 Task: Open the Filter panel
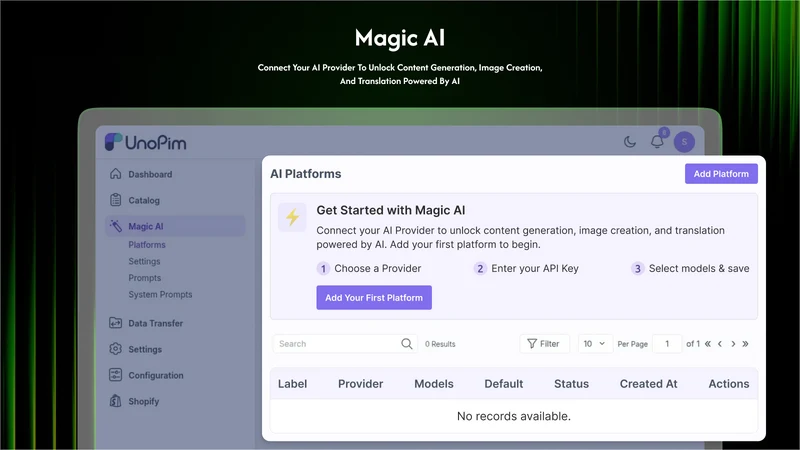544,344
